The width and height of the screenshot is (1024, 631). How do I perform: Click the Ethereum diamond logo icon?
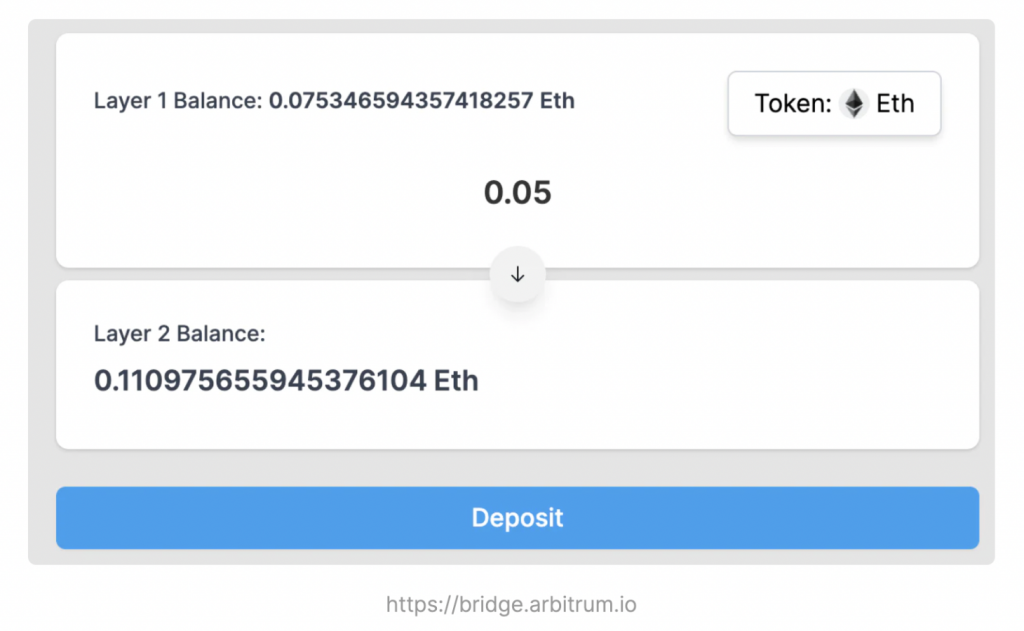point(853,103)
